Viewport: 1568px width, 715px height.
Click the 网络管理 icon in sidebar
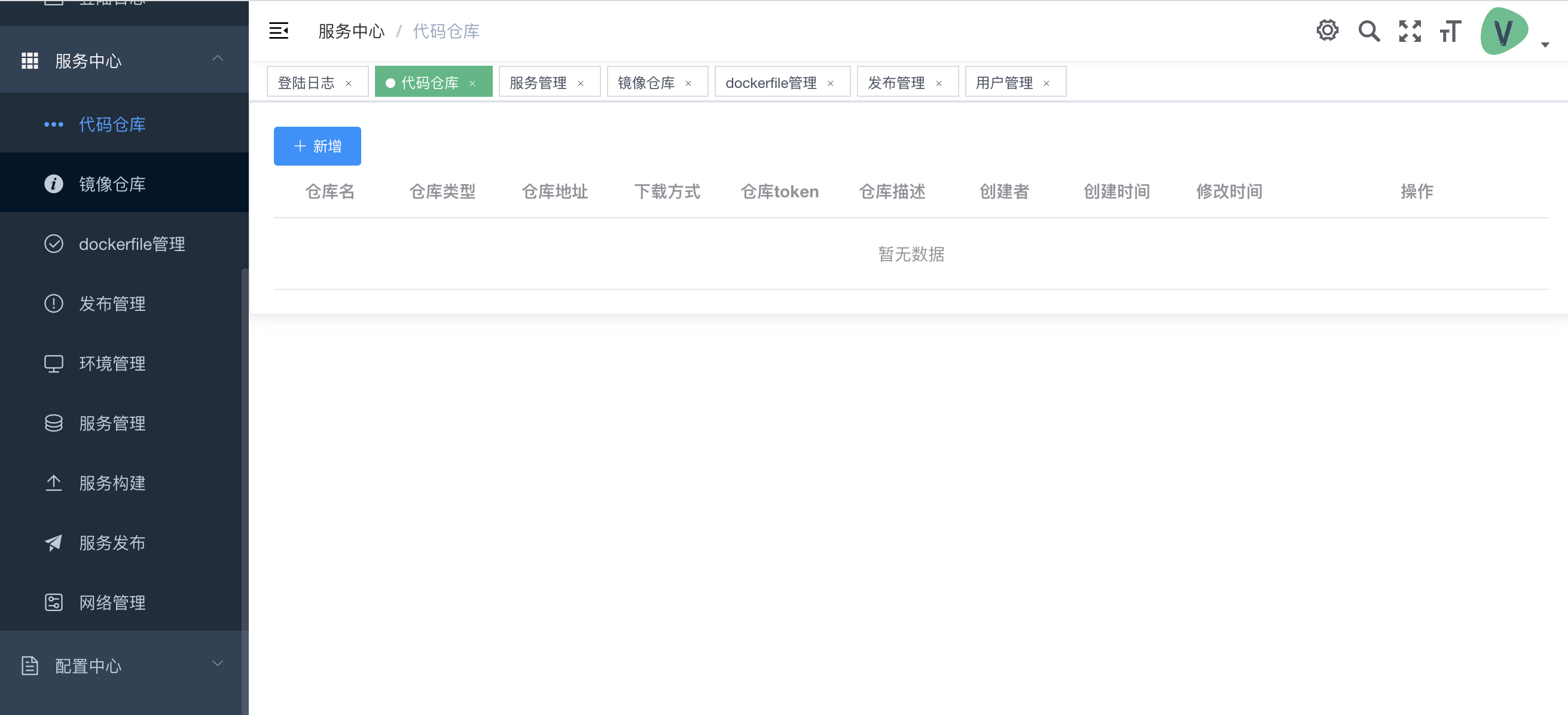point(54,602)
